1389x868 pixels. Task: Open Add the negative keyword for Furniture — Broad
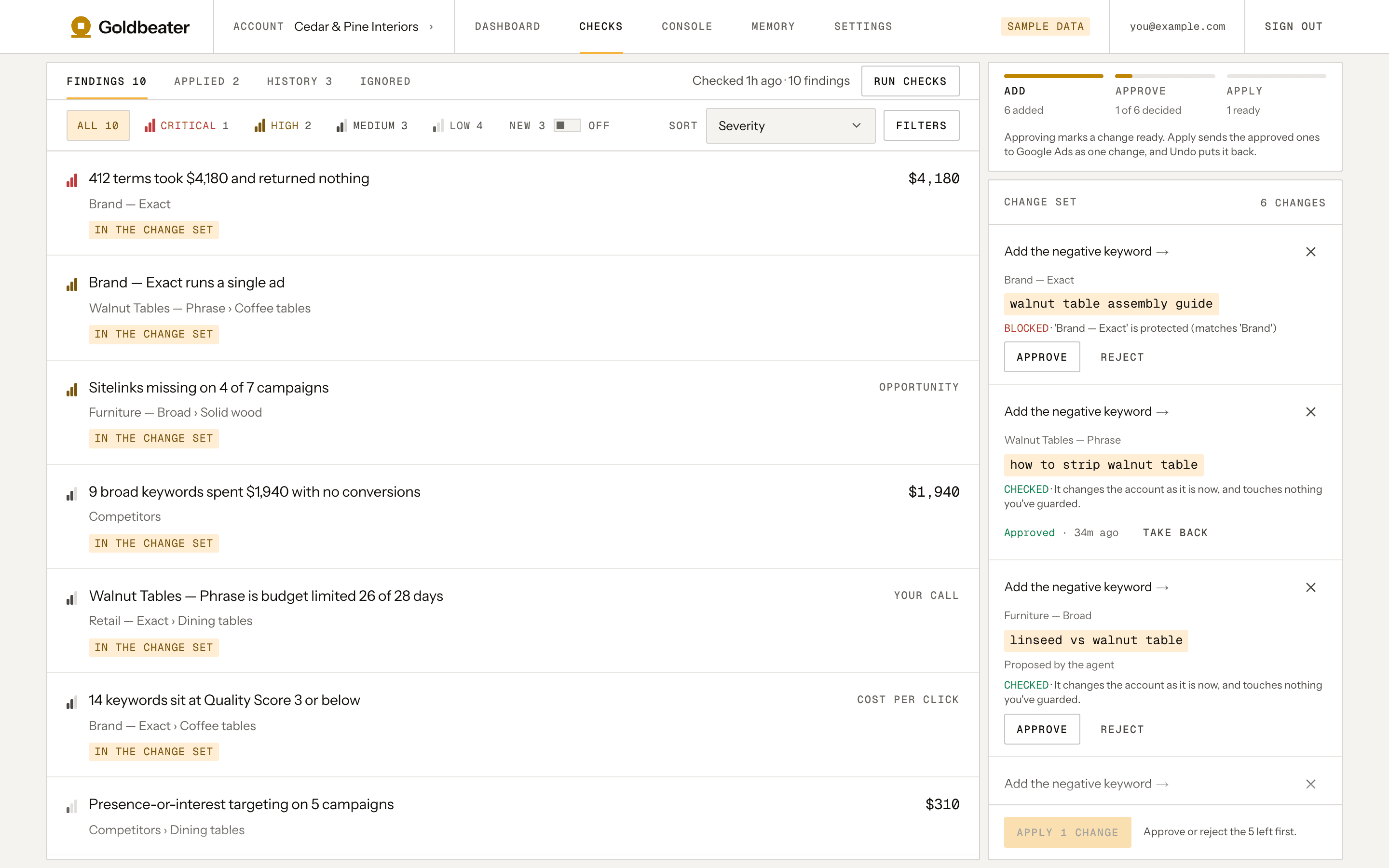tap(1086, 587)
